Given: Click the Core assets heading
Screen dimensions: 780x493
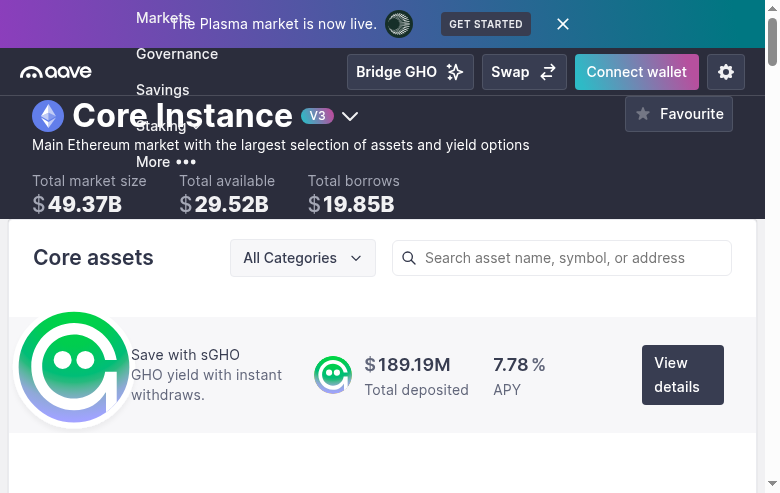Looking at the screenshot, I should pyautogui.click(x=93, y=258).
